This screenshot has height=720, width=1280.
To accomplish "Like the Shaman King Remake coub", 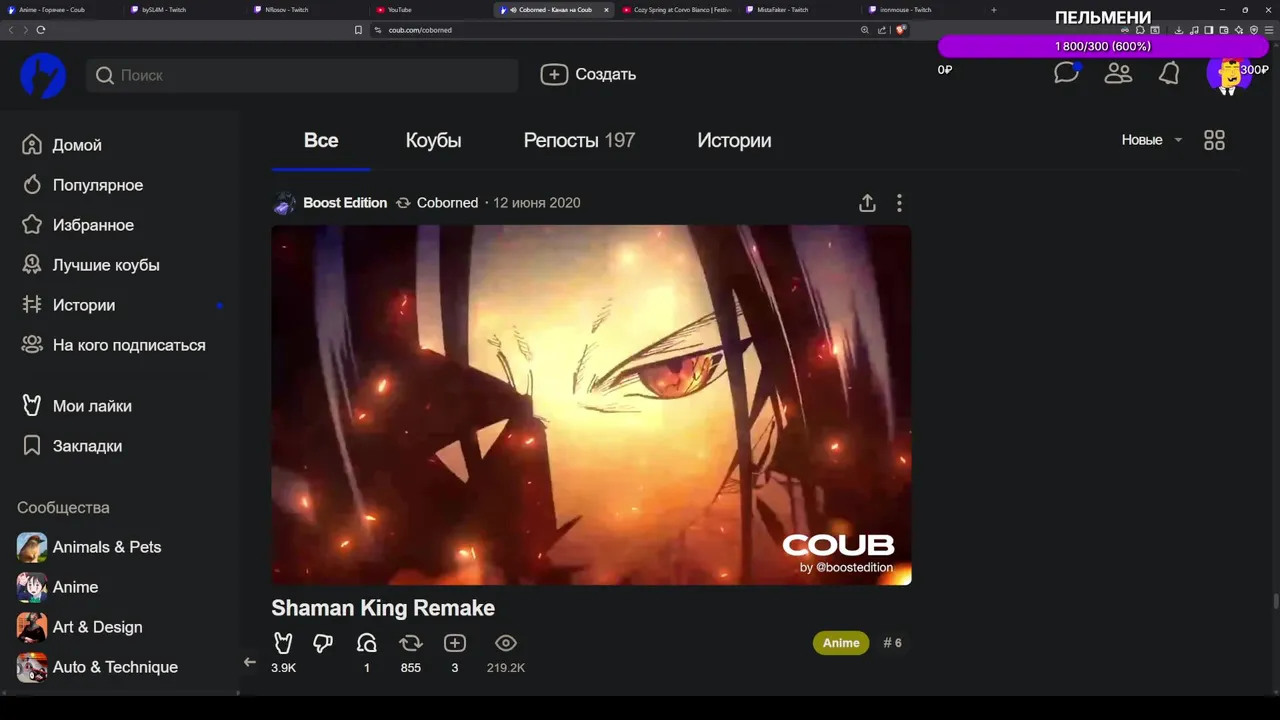I will (283, 643).
